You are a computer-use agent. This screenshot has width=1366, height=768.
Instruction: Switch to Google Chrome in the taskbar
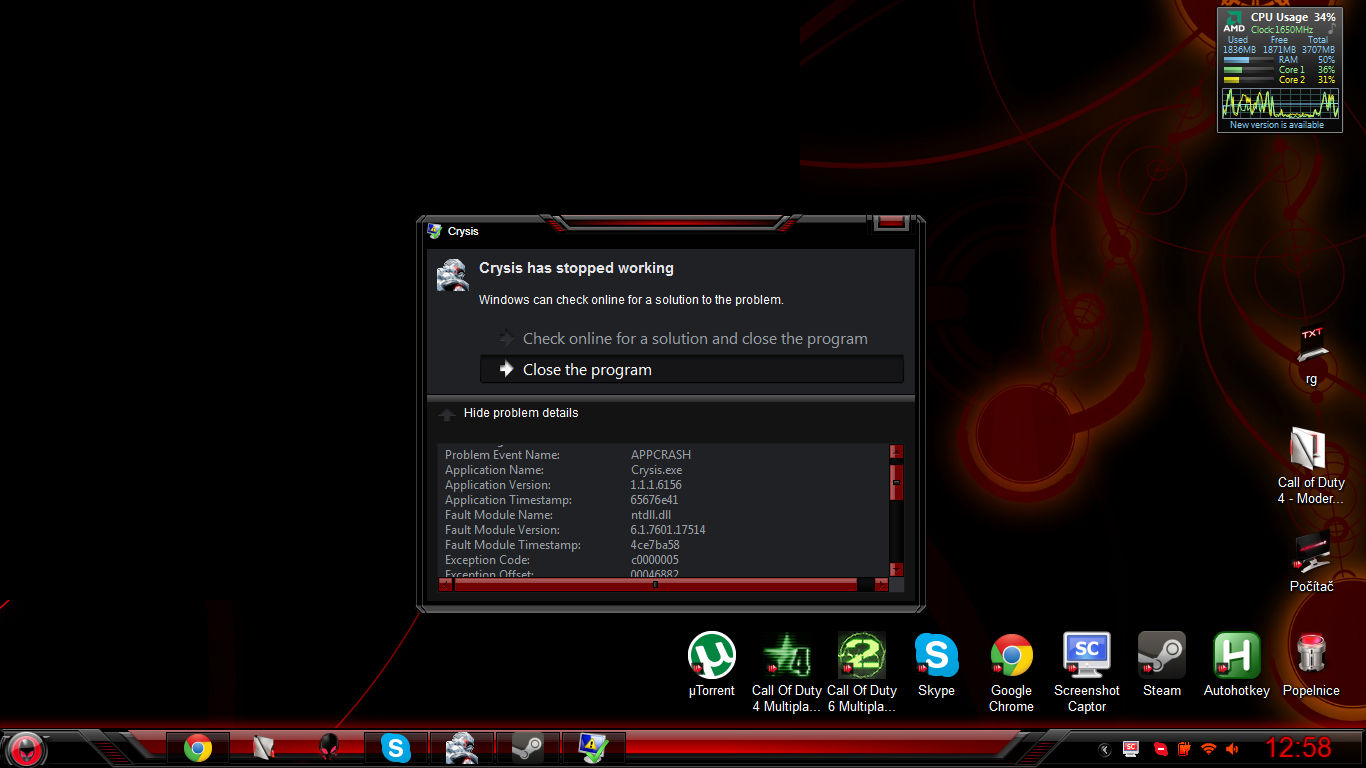point(198,748)
